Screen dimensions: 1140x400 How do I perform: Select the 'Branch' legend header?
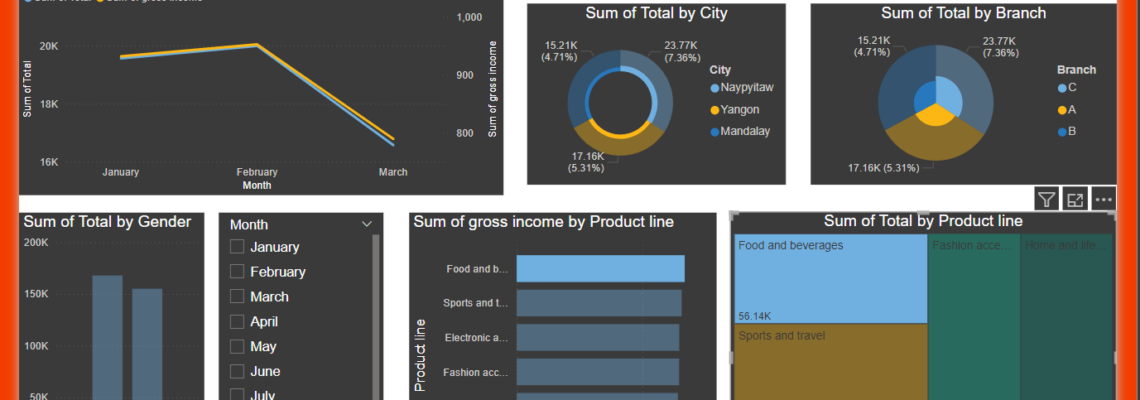point(1077,70)
